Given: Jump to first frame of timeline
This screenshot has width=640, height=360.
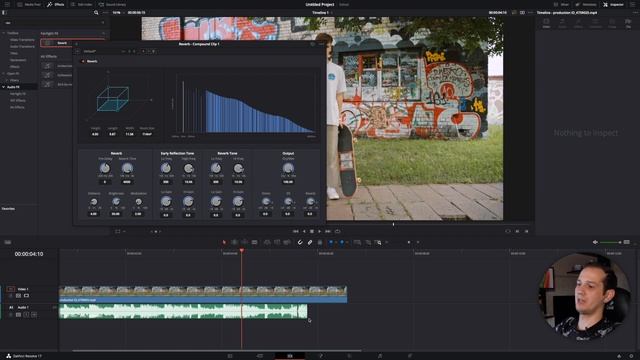Looking at the screenshot, I should tap(296, 231).
